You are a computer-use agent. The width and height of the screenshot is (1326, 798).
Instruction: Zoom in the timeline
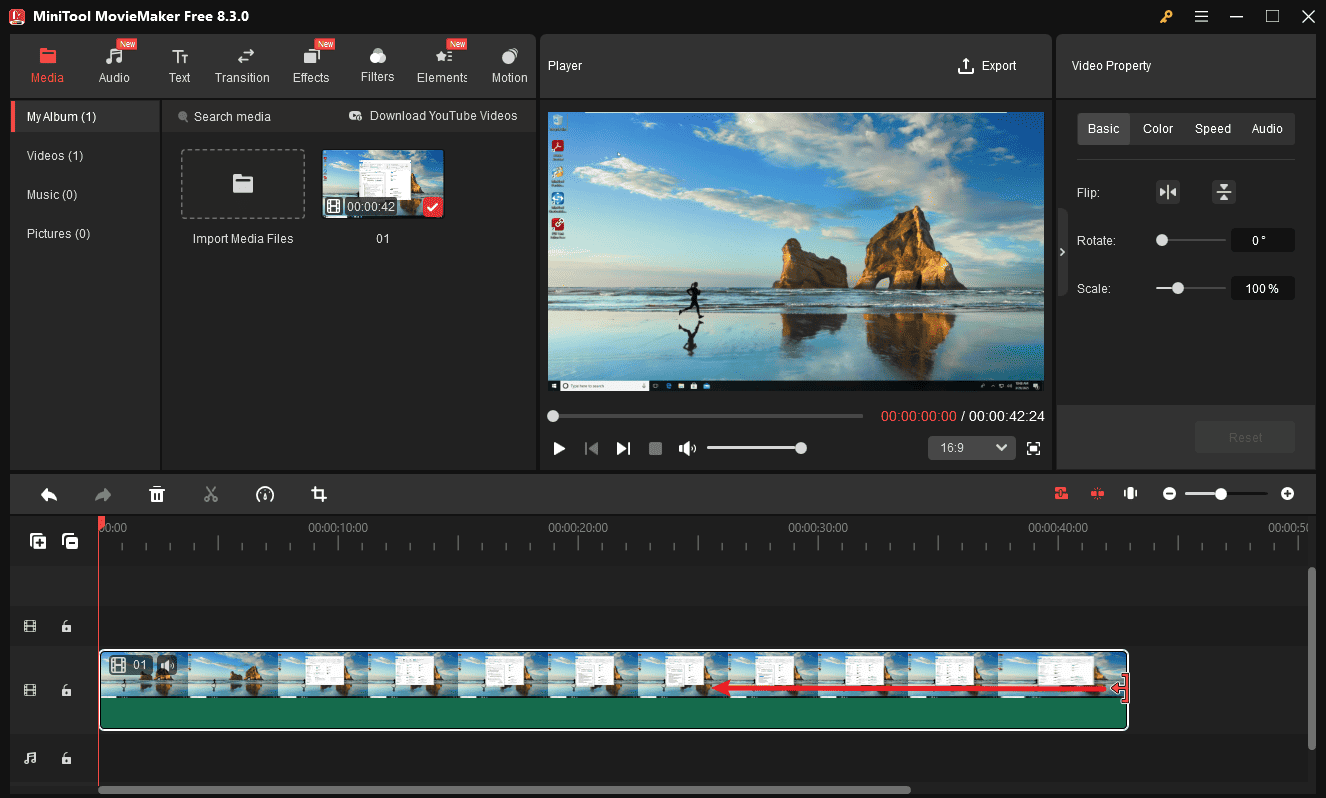(1287, 494)
